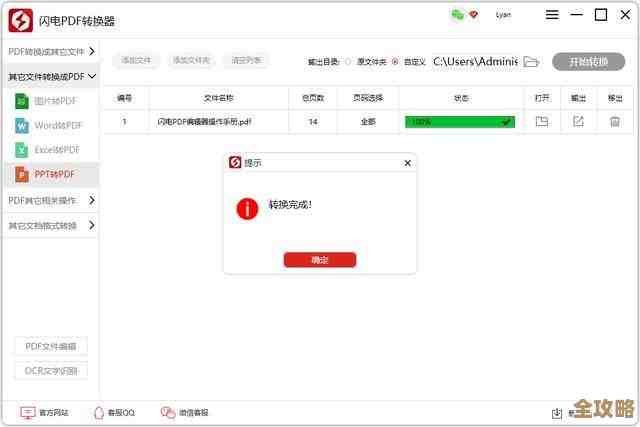Open 官方网站 link at bottom
The width and height of the screenshot is (640, 427).
click(54, 413)
